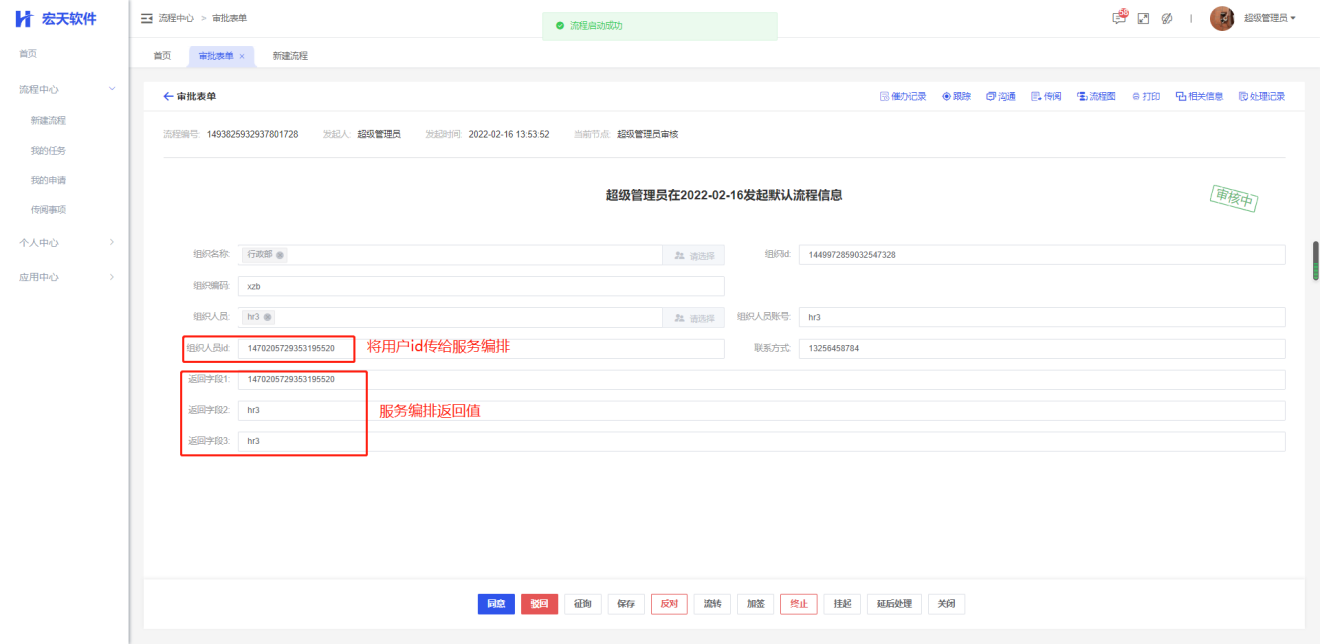Image resolution: width=1320 pixels, height=644 pixels.
Task: Open 我的任务 in sidebar
Action: (x=48, y=151)
